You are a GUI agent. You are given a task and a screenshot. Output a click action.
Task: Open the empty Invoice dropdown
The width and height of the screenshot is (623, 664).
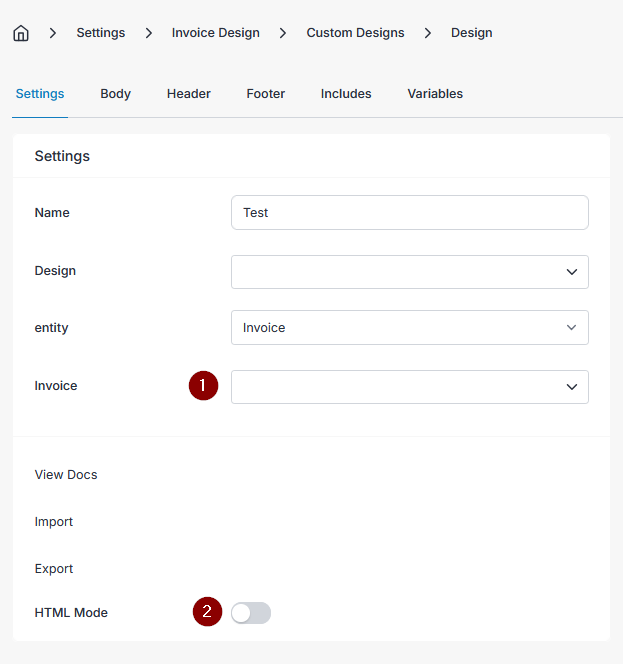click(410, 387)
